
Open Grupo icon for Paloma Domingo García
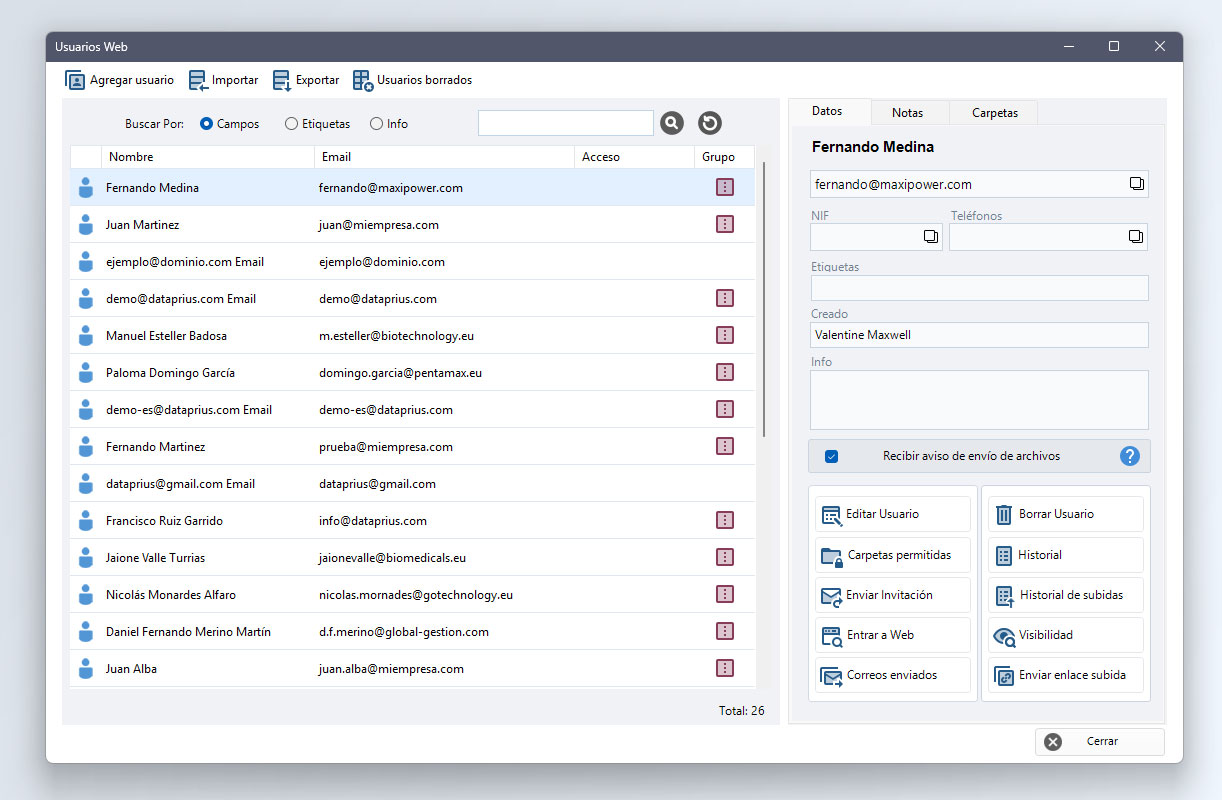pyautogui.click(x=725, y=372)
